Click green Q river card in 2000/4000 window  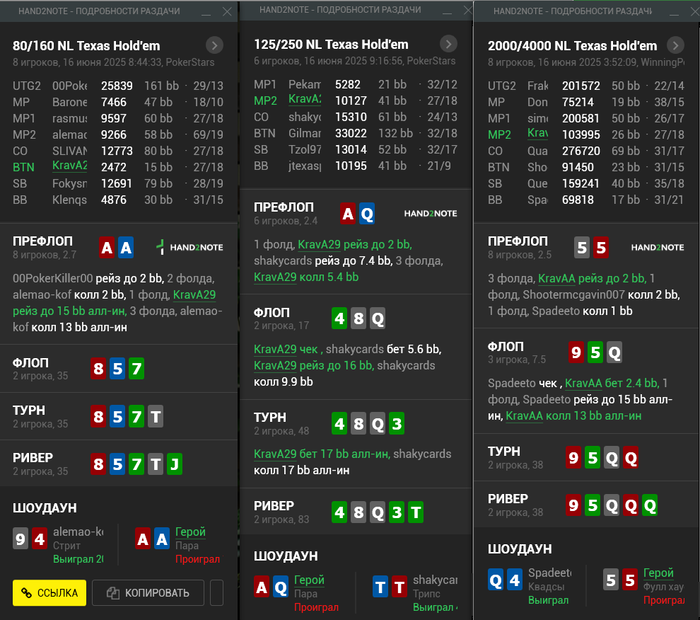pyautogui.click(x=650, y=506)
